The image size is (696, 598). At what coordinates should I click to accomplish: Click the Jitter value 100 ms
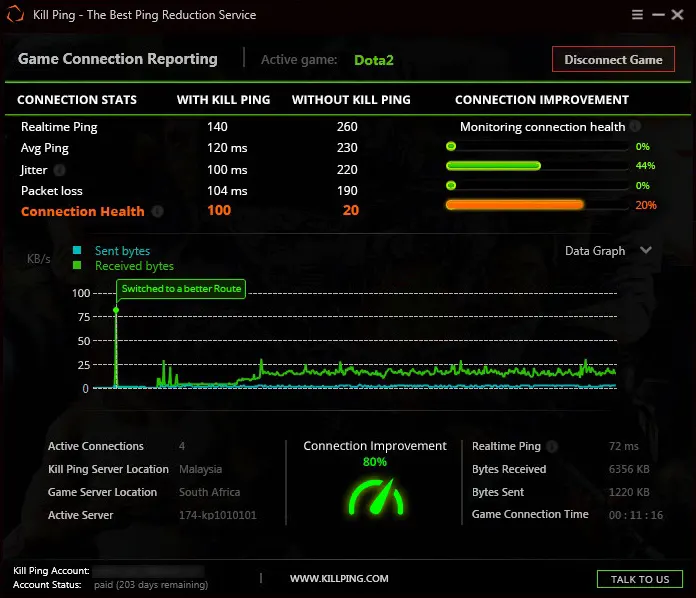227,170
